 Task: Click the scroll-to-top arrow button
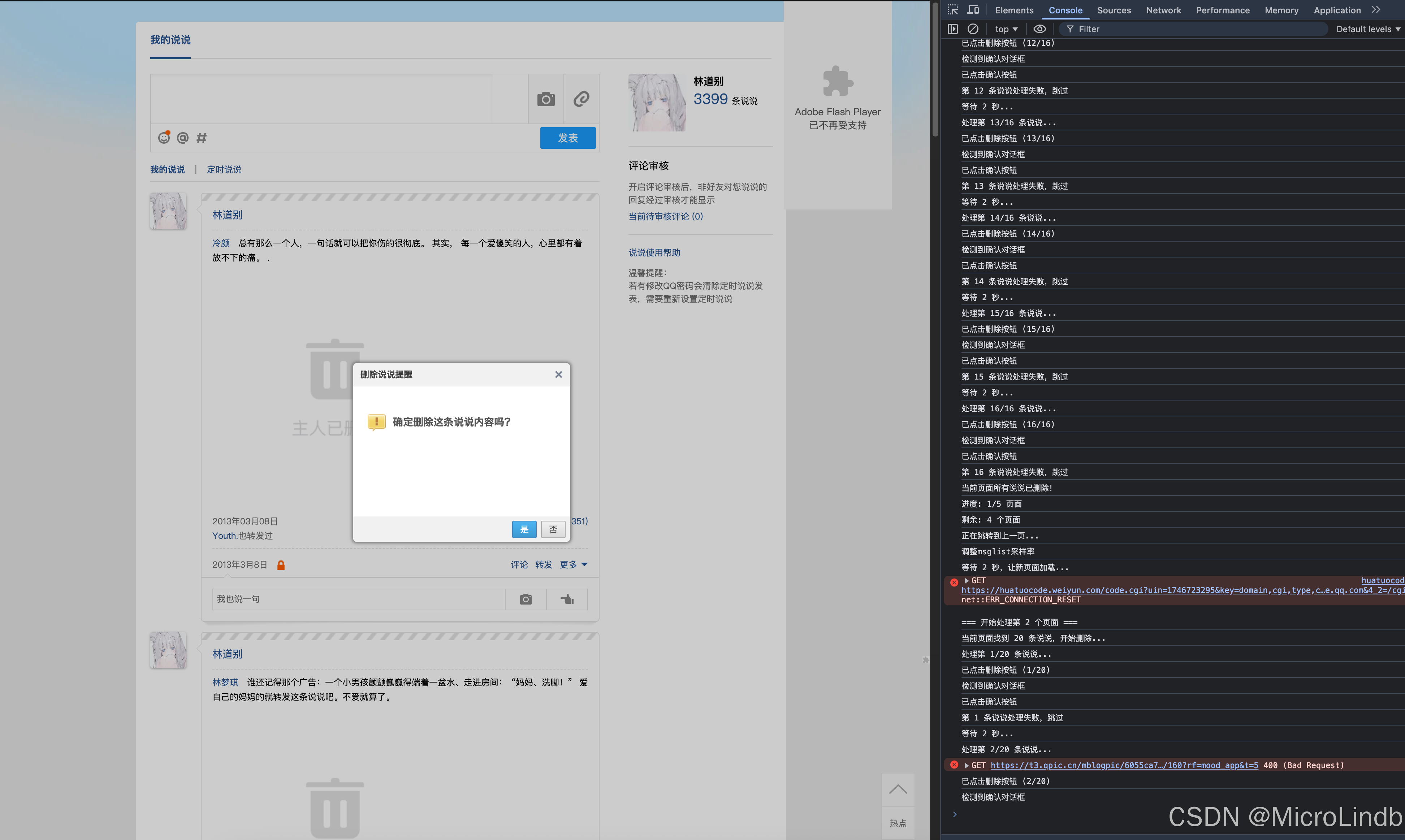(898, 790)
